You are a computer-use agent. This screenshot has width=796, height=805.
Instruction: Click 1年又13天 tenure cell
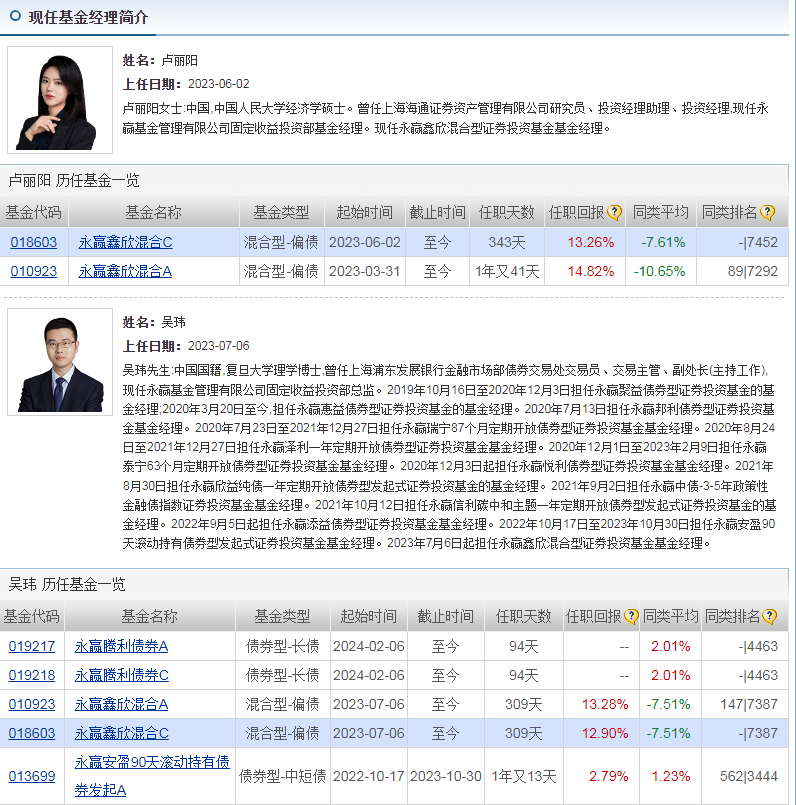pos(524,776)
